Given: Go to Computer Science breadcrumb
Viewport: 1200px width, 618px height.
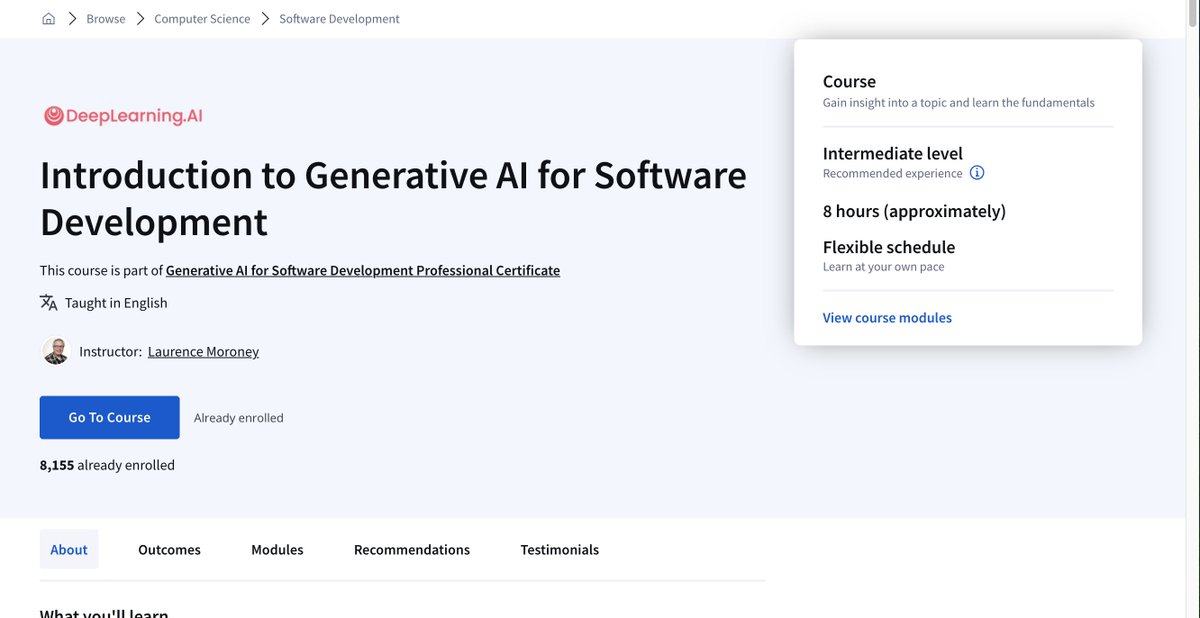Looking at the screenshot, I should point(202,19).
